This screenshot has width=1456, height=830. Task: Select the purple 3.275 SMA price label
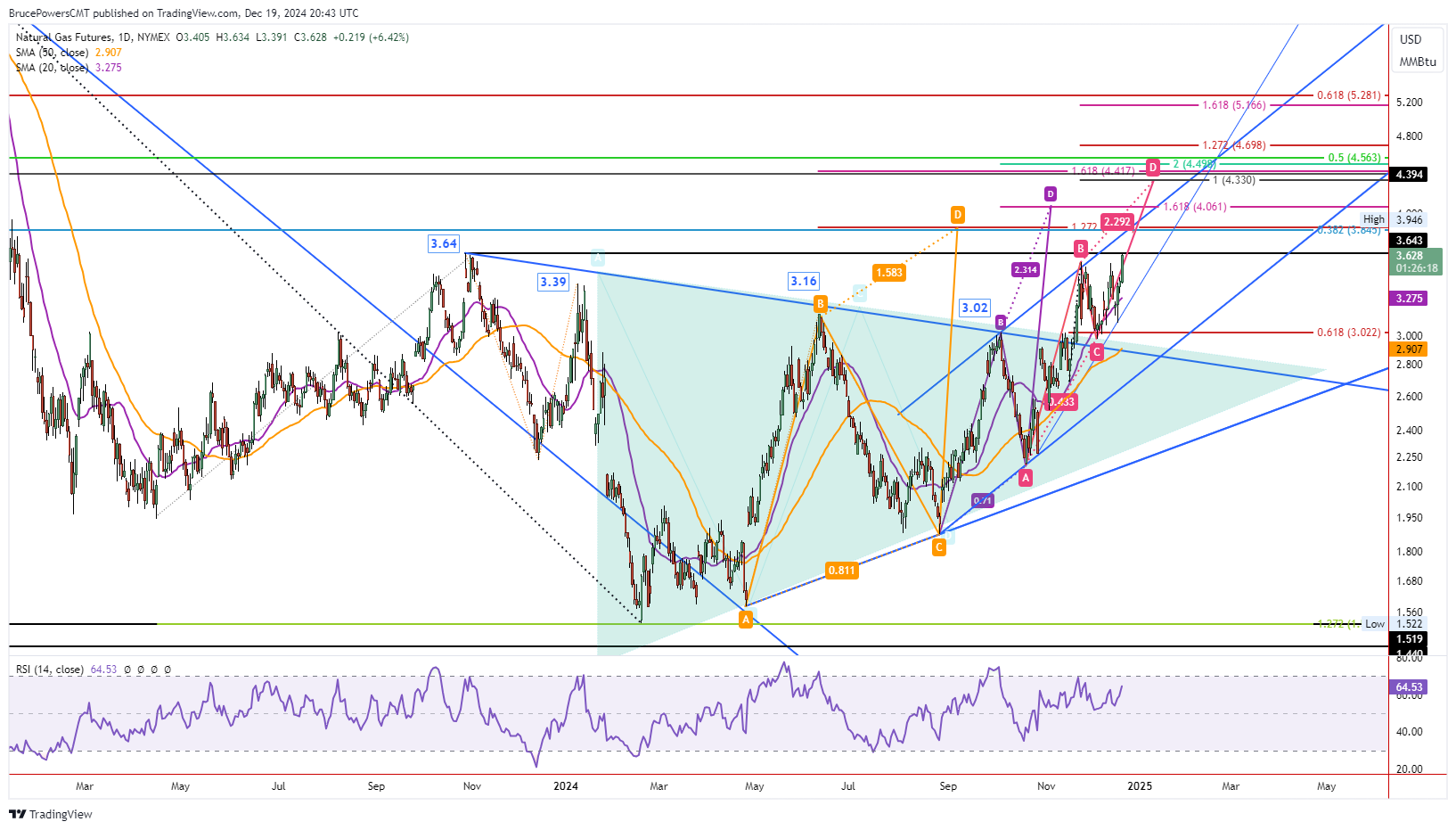click(1409, 299)
